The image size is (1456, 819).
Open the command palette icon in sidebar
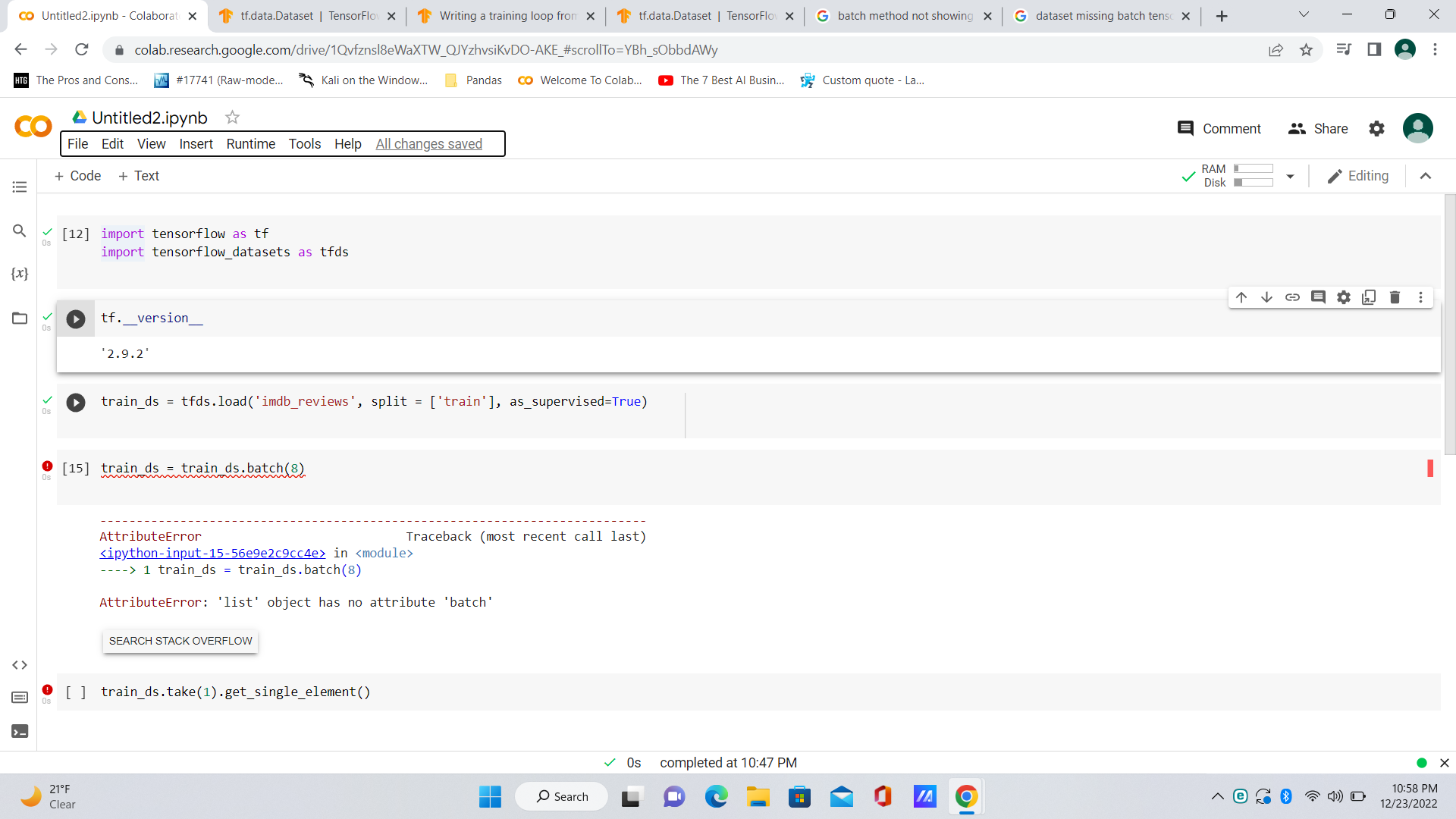(x=20, y=698)
